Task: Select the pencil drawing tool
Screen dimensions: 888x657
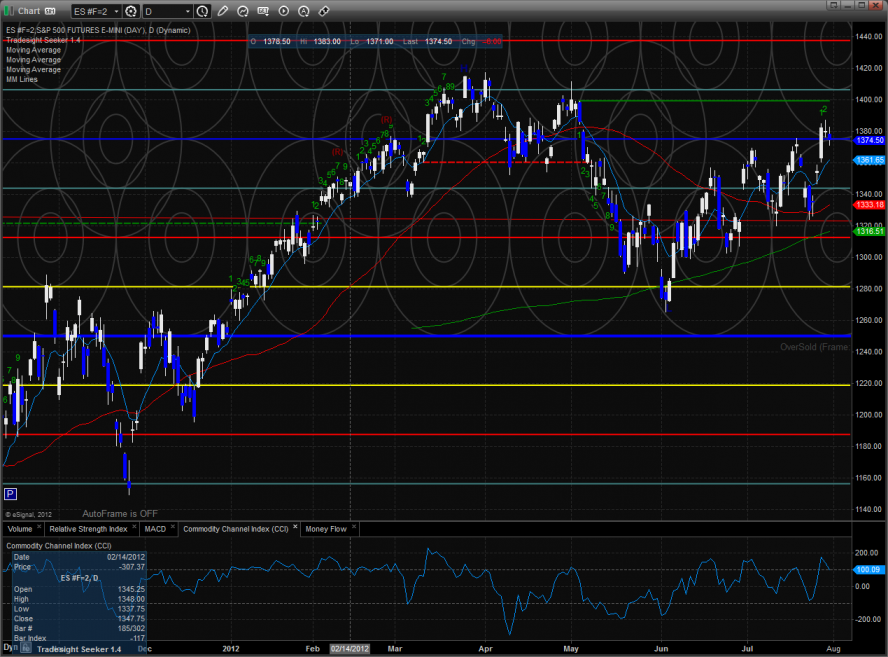Action: tap(223, 11)
